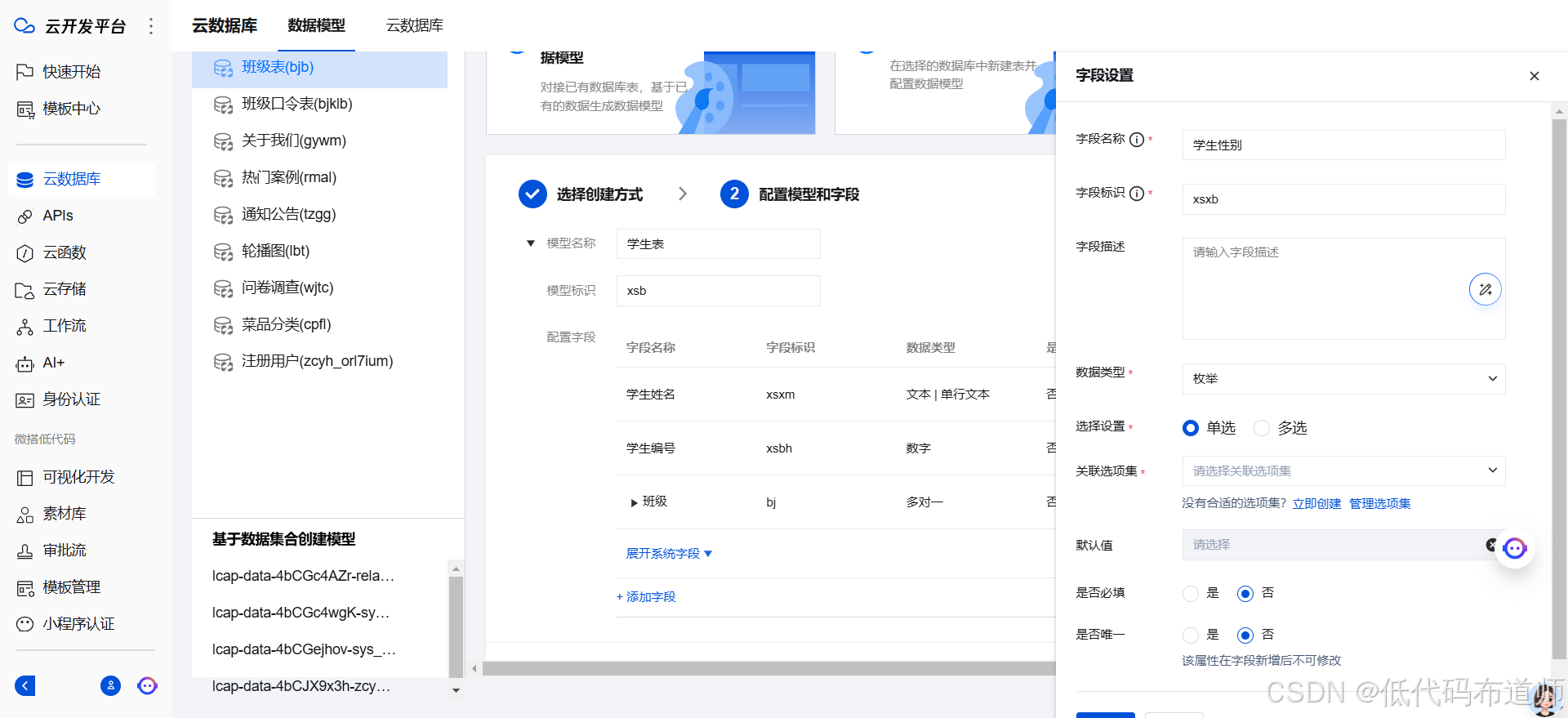This screenshot has width=1568, height=718.
Task: Select 单选 radio option
Action: pos(1190,428)
